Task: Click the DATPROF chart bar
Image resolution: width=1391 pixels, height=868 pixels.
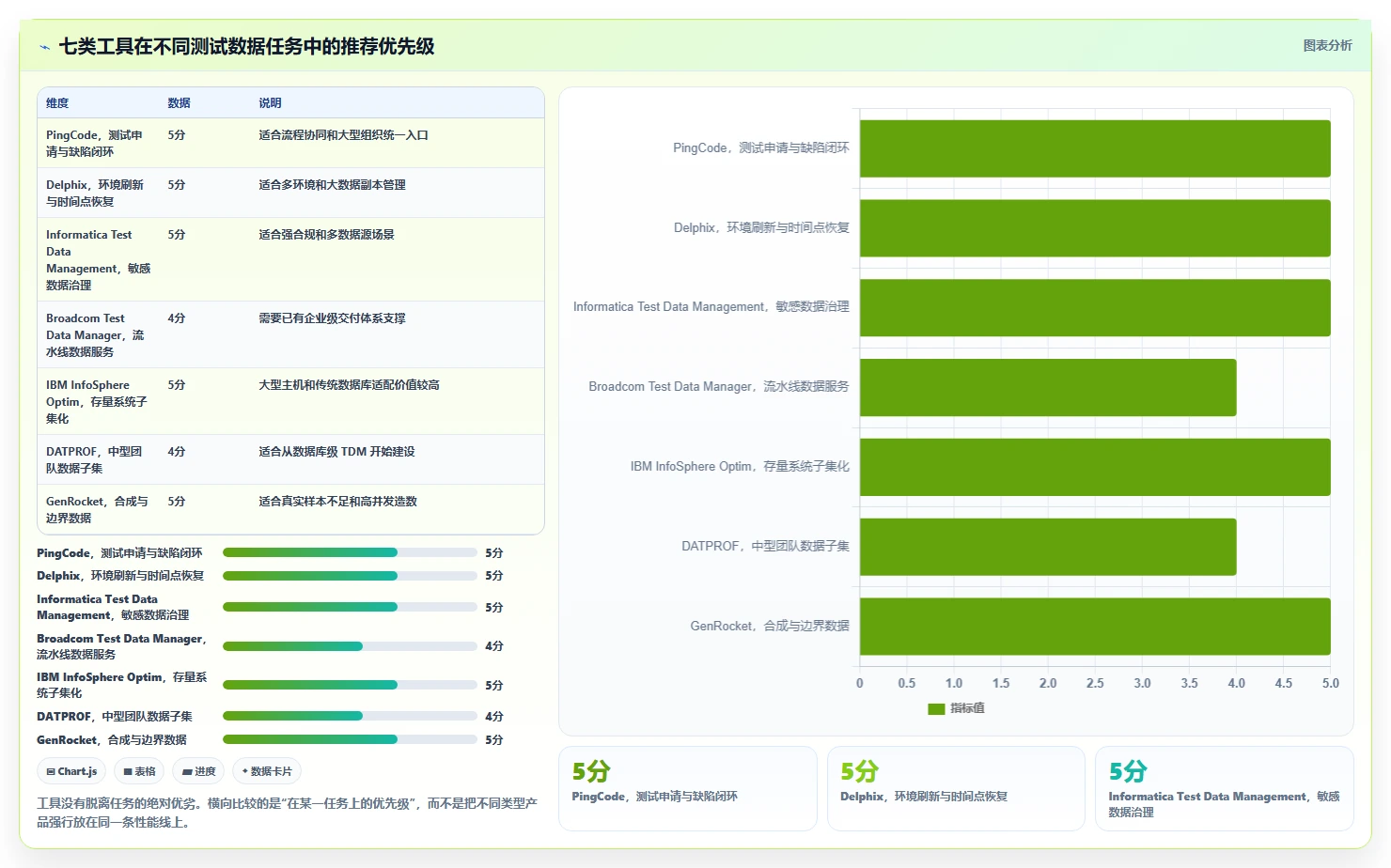Action: tap(1048, 547)
